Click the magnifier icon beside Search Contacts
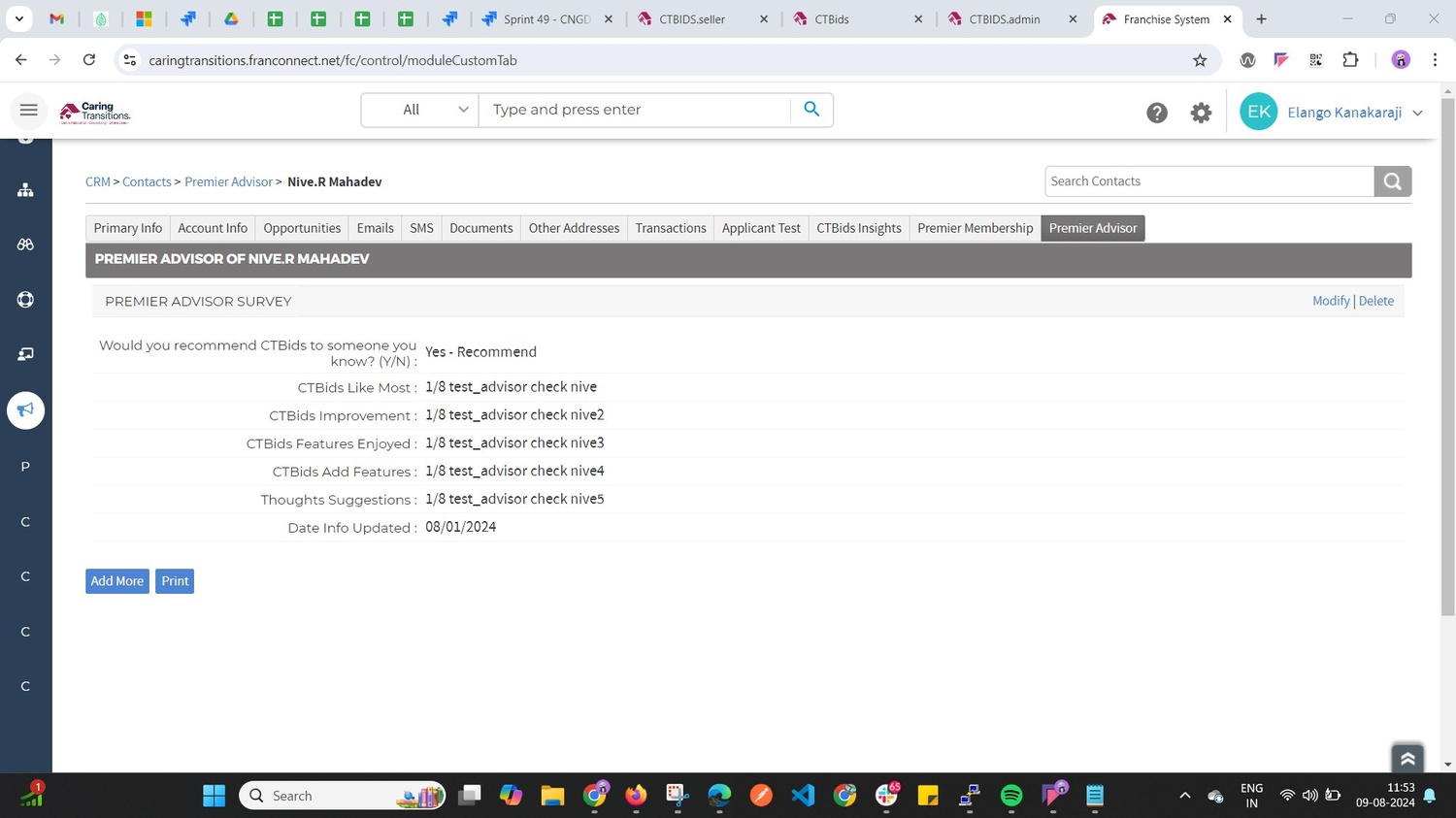 (1392, 181)
